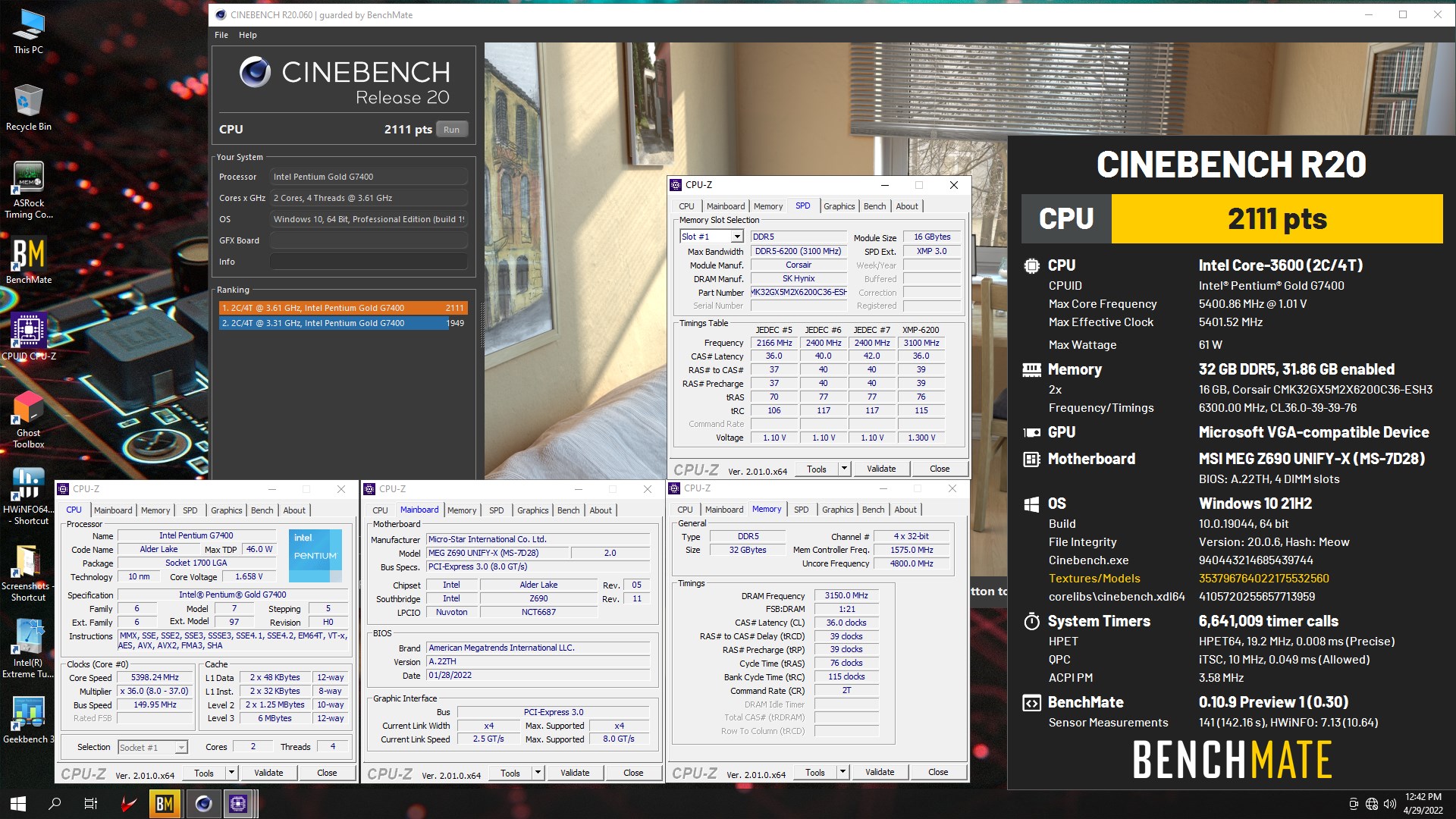This screenshot has width=1456, height=819.
Task: Open the memory slot selection dropdown (Slot #1)
Action: (736, 237)
